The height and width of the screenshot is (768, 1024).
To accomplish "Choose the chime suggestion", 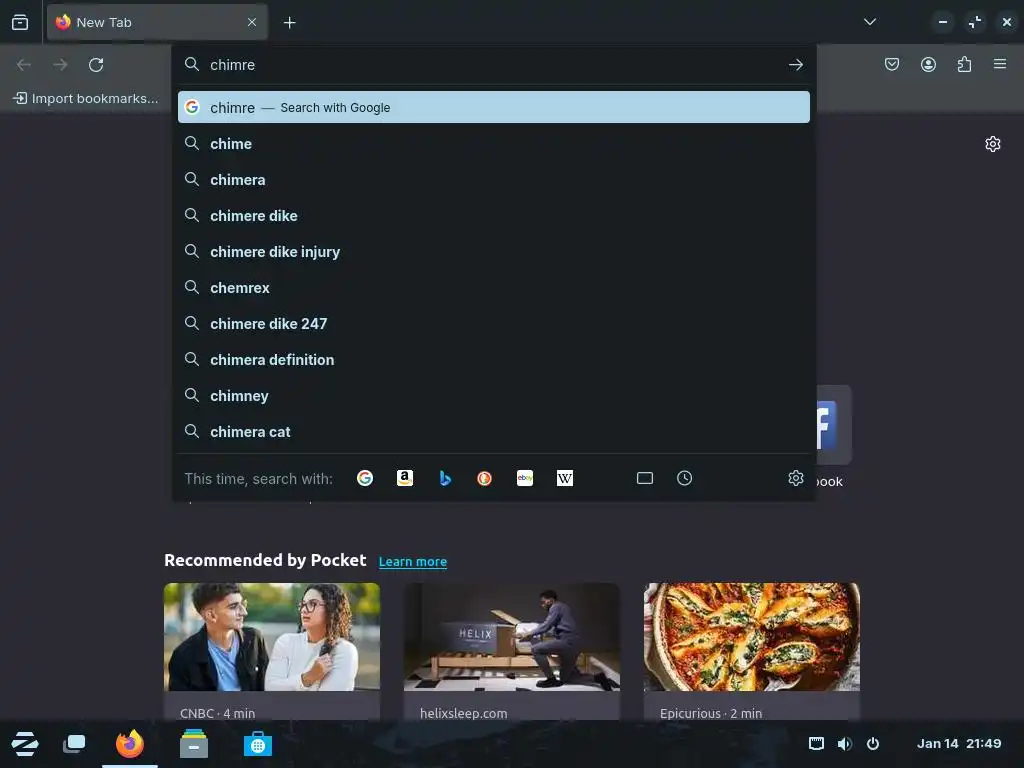I will 494,144.
